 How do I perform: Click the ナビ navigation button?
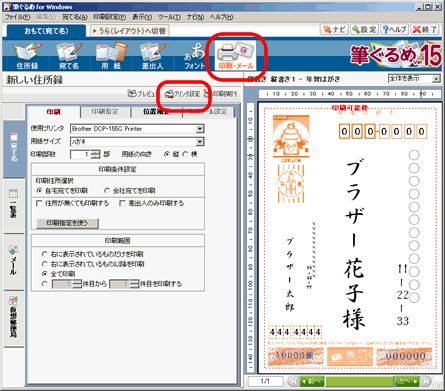click(334, 30)
